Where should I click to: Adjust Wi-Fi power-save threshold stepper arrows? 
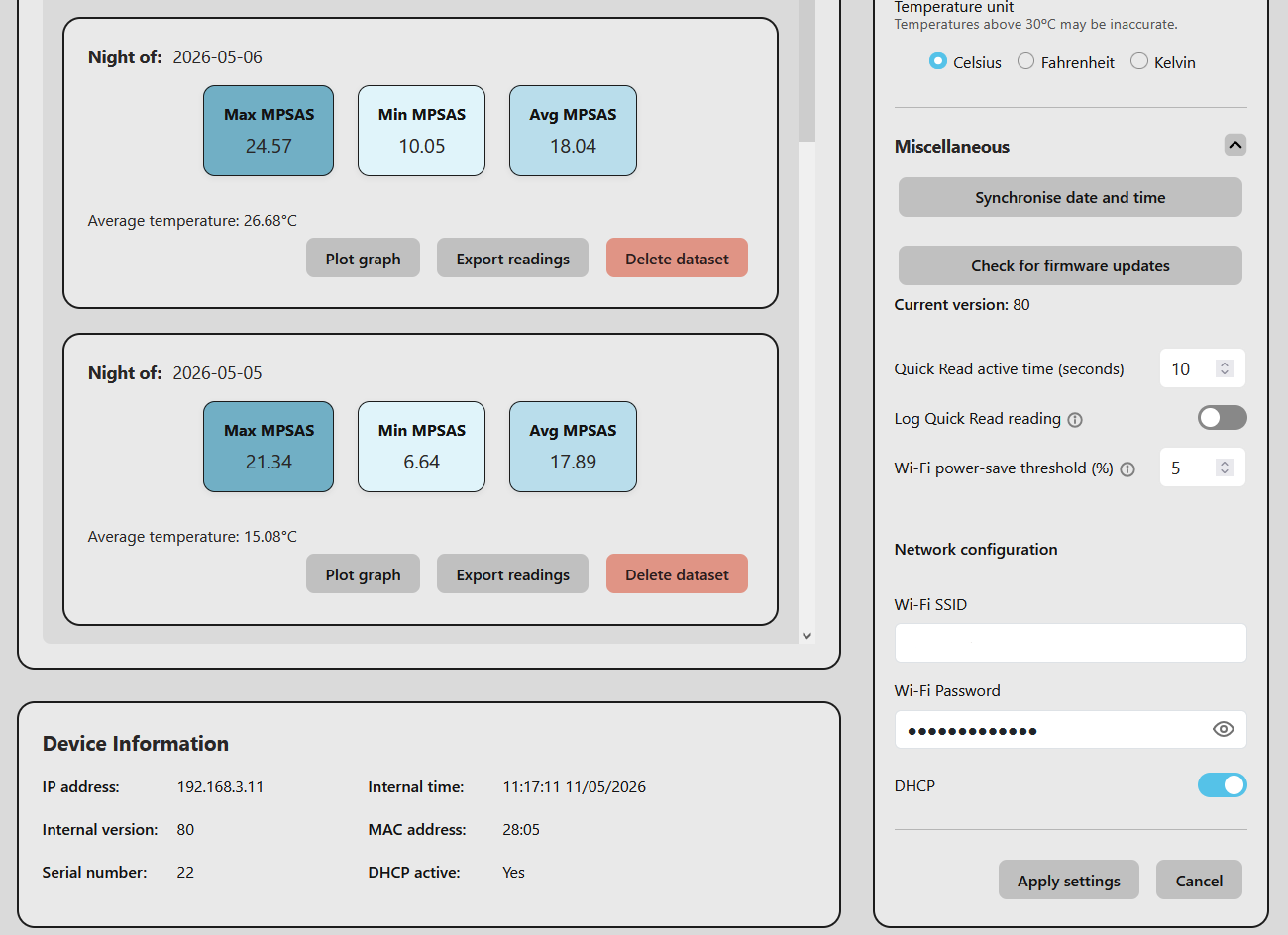coord(1225,467)
